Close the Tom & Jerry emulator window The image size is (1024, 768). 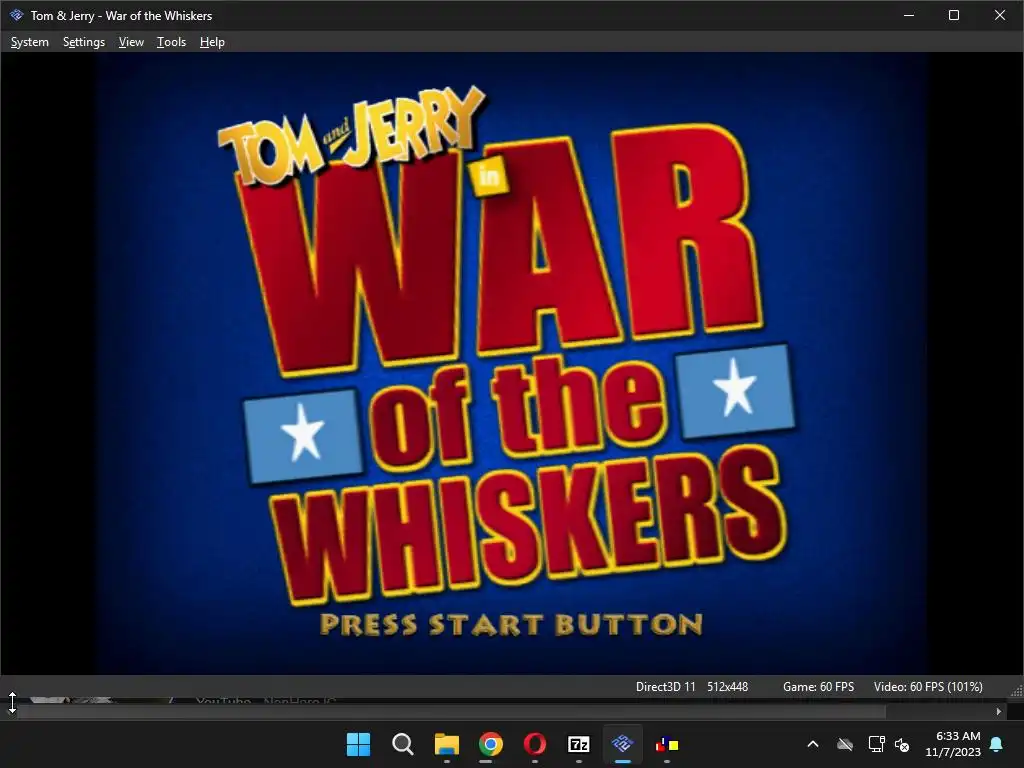1000,15
